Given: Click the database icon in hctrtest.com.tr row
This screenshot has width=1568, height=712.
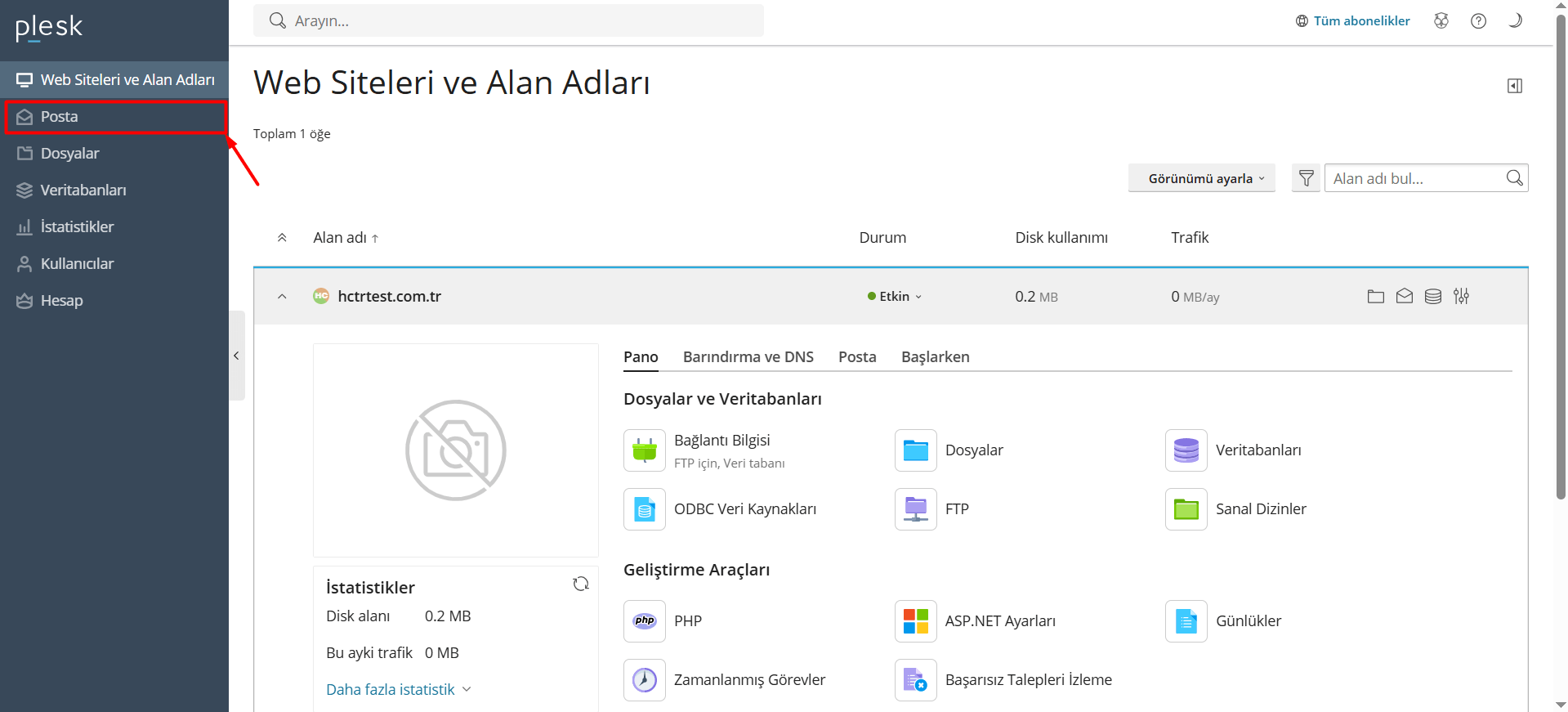Looking at the screenshot, I should click(x=1433, y=297).
